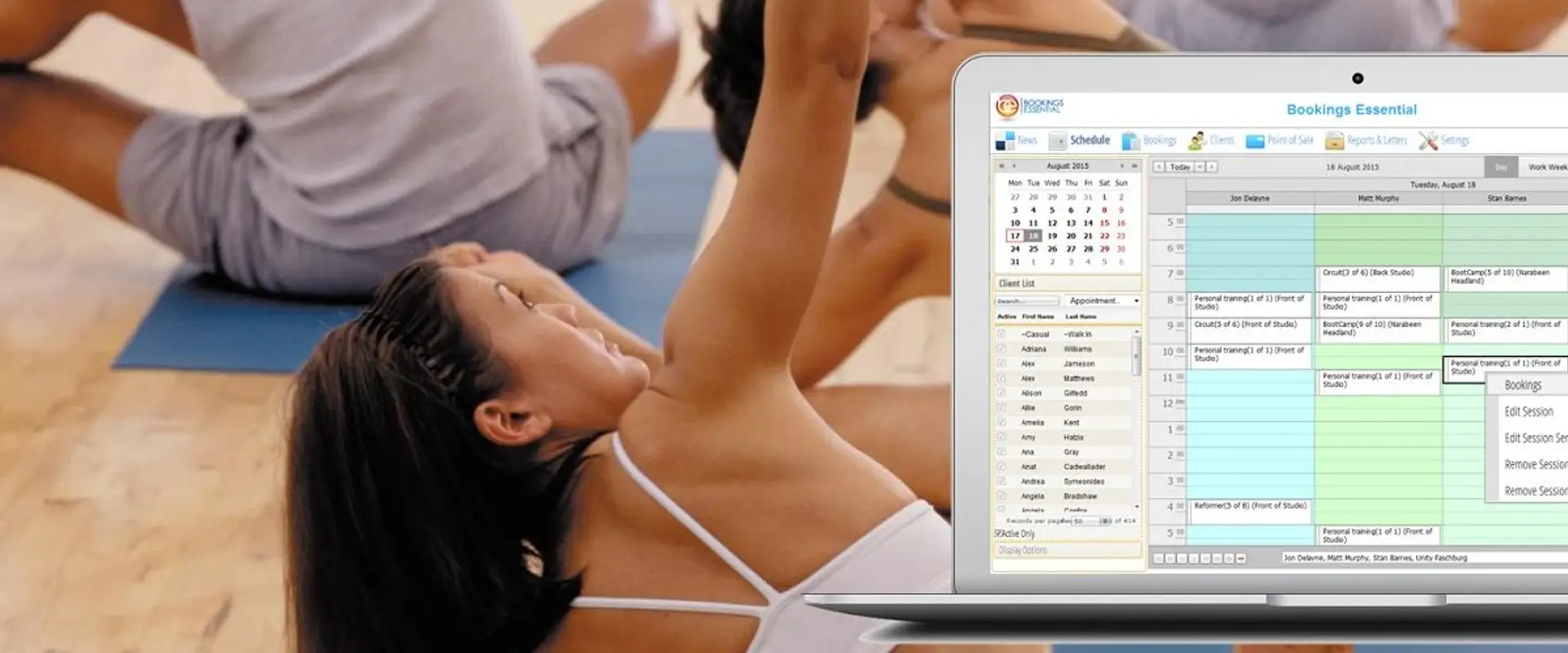The width and height of the screenshot is (1568, 653).
Task: Select the '~Casual ~Walk In' client row
Action: click(1063, 334)
